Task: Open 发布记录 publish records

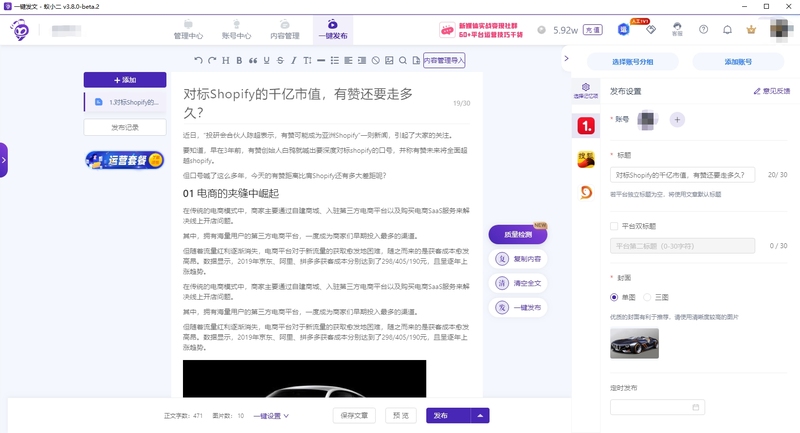Action: 125,128
